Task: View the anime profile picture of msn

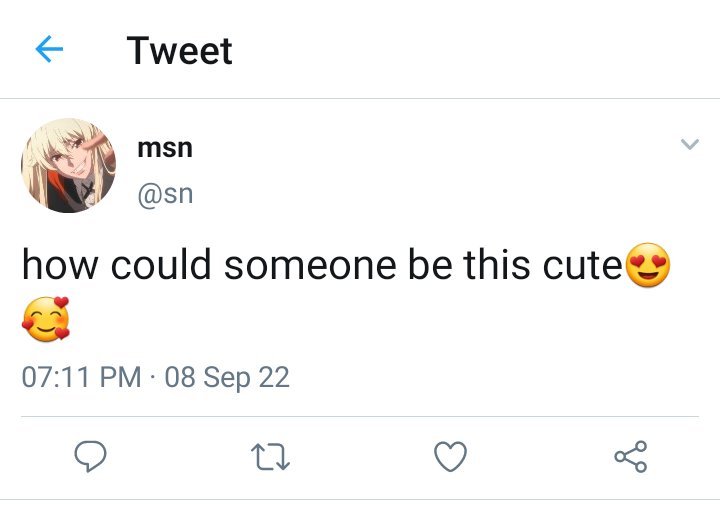Action: pos(68,165)
